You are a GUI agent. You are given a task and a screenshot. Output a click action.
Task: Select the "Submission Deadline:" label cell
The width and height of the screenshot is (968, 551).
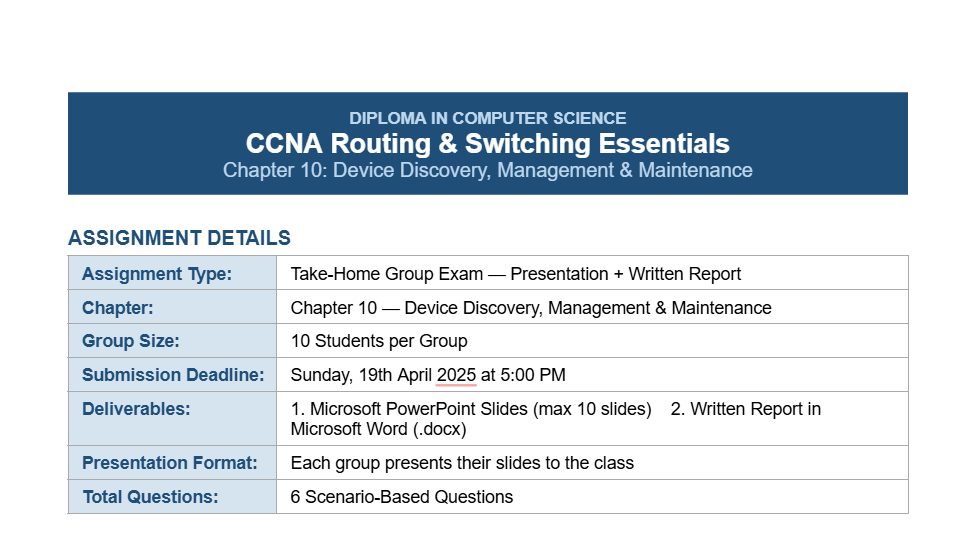pos(173,375)
